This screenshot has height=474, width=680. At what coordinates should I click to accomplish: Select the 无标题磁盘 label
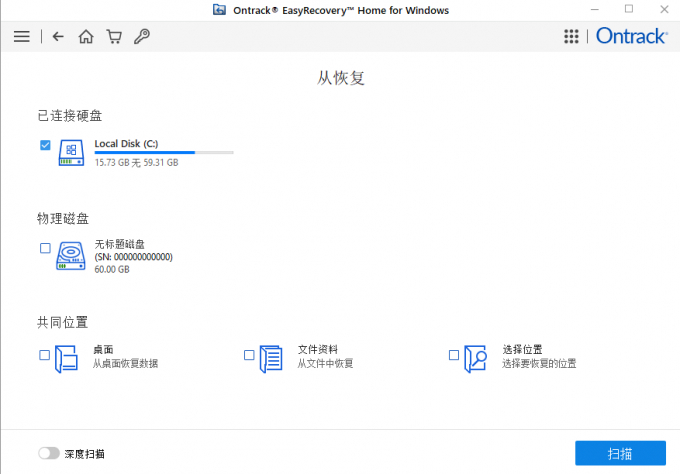(120, 244)
